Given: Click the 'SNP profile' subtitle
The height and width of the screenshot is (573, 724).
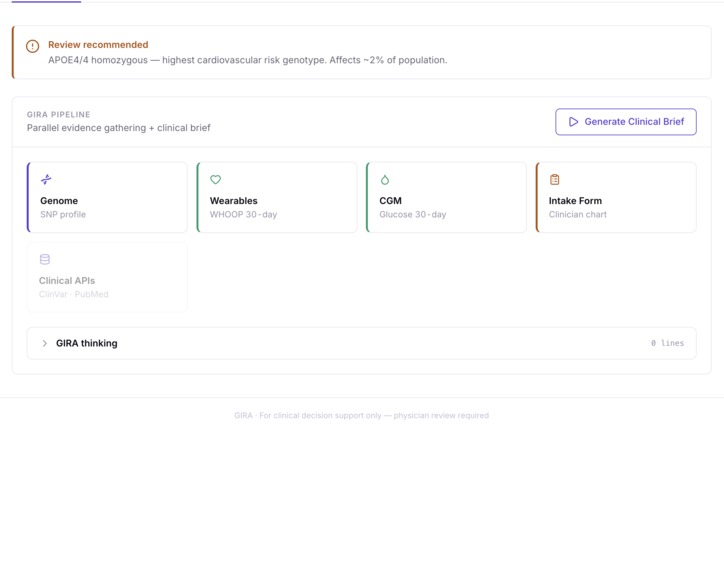Looking at the screenshot, I should click(63, 214).
